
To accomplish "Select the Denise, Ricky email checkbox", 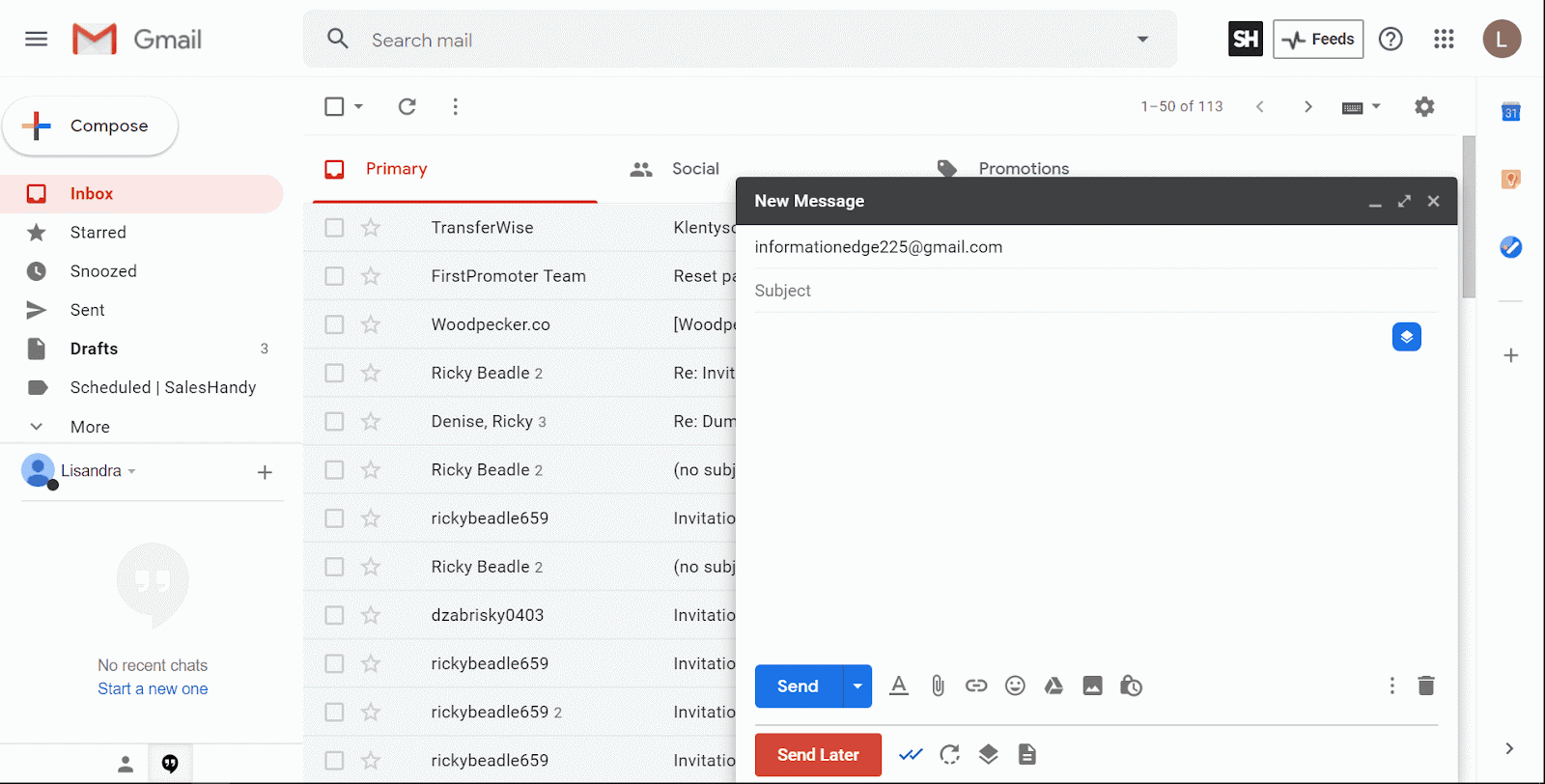I will (334, 421).
